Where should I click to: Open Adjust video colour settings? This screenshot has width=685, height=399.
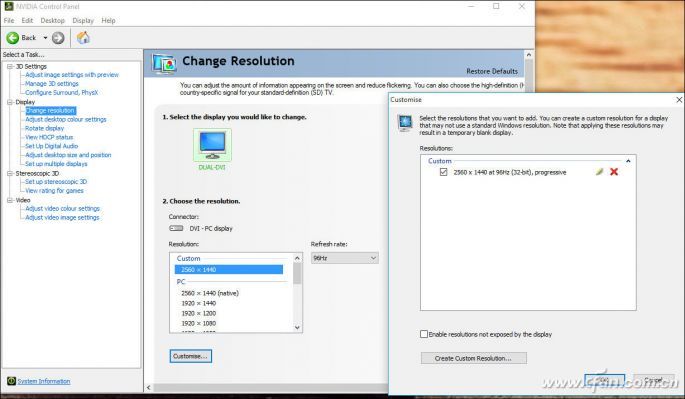pos(62,208)
